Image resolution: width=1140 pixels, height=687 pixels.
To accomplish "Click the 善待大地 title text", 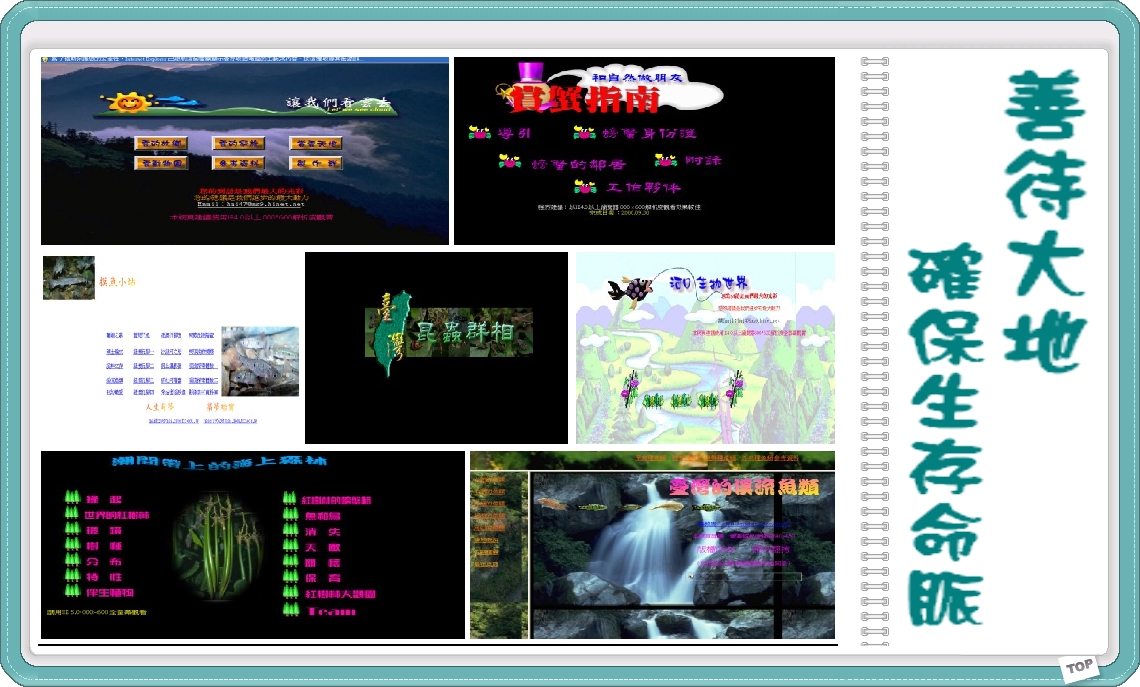I will click(x=1045, y=220).
